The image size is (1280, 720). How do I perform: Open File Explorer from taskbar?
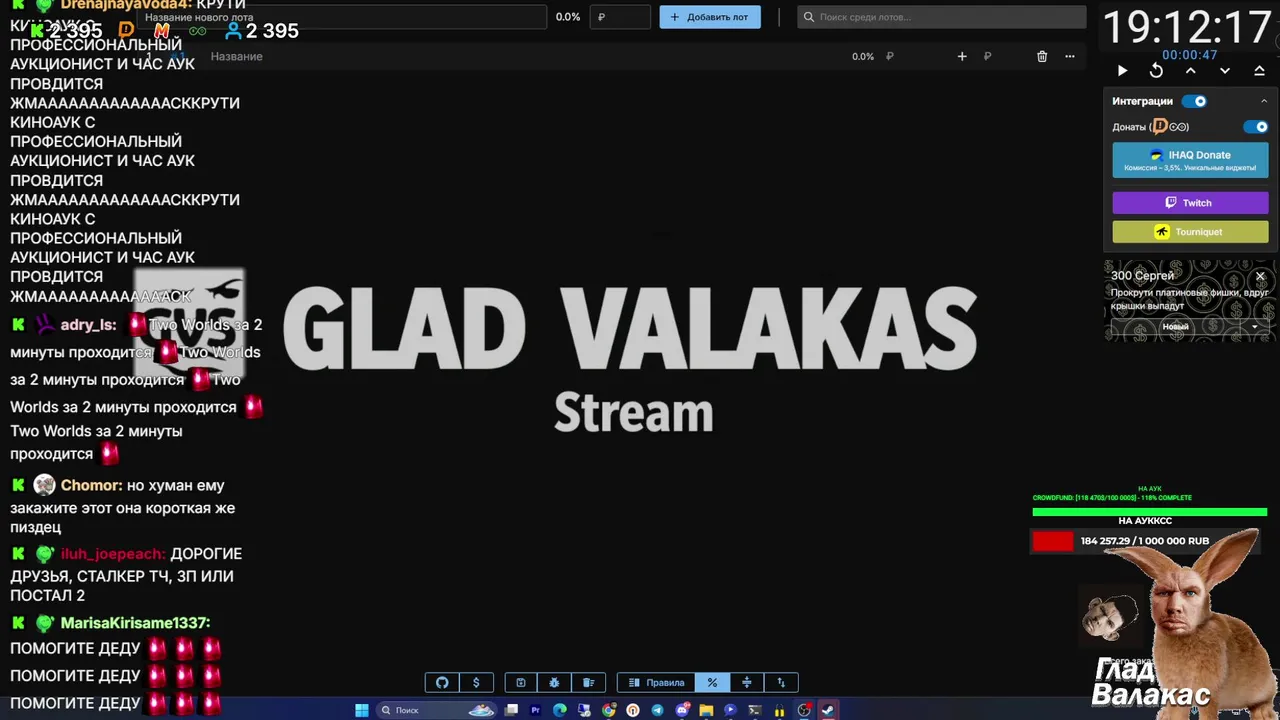(x=706, y=710)
